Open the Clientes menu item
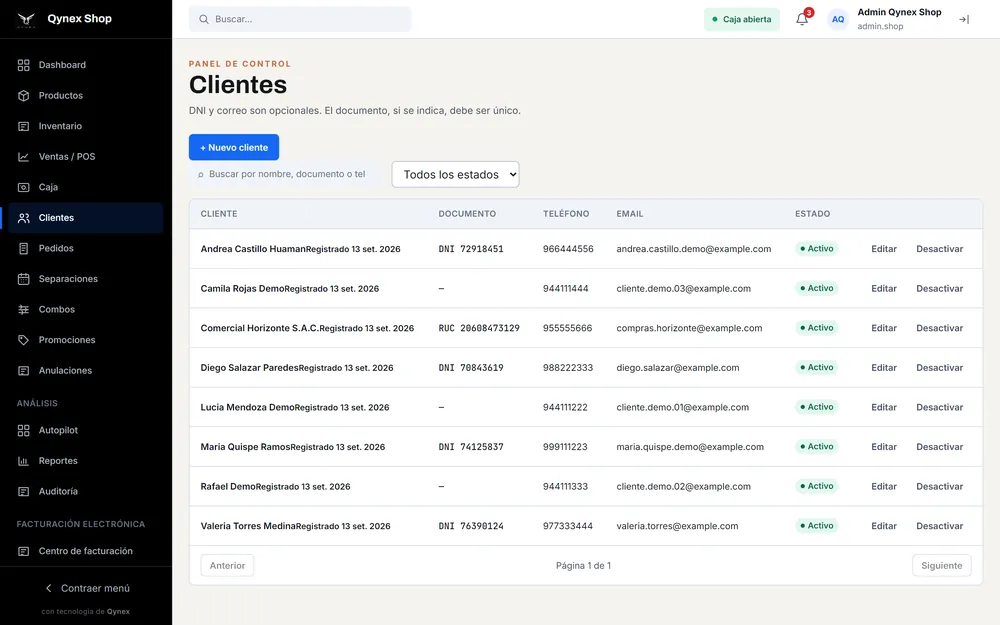The width and height of the screenshot is (1000, 625). pos(85,217)
